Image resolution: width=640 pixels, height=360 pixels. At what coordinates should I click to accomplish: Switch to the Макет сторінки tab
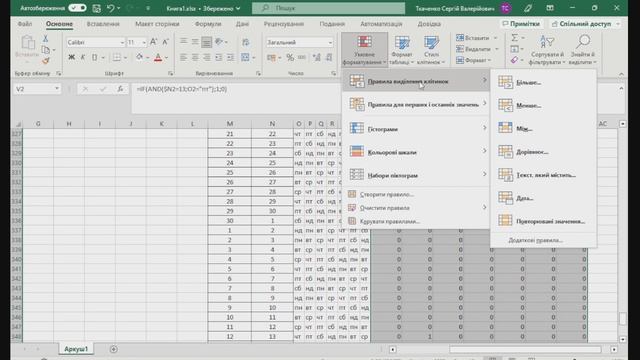pos(157,24)
